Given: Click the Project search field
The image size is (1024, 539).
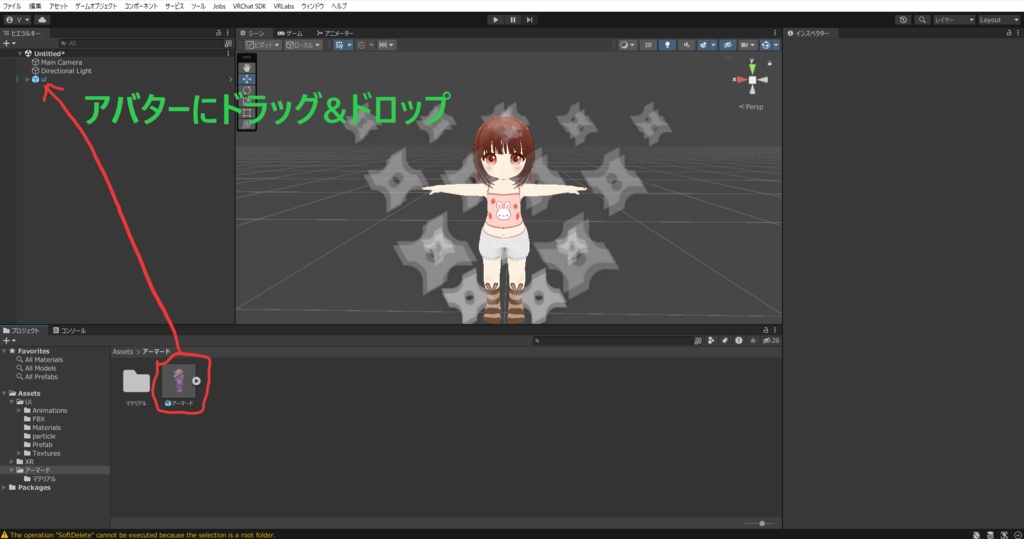Looking at the screenshot, I should click(613, 340).
